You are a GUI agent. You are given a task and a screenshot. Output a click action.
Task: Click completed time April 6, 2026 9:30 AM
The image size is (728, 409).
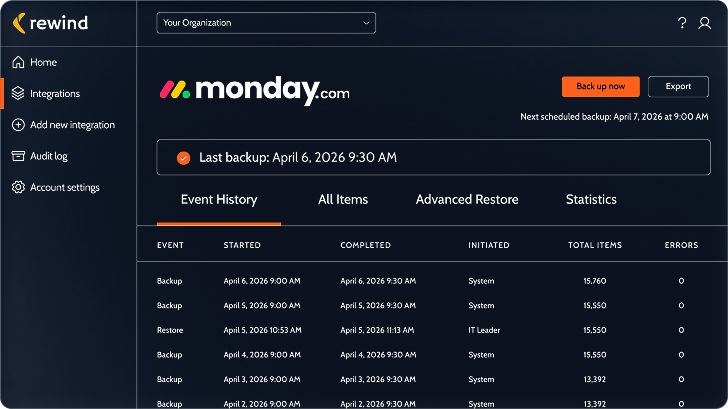[x=378, y=281]
